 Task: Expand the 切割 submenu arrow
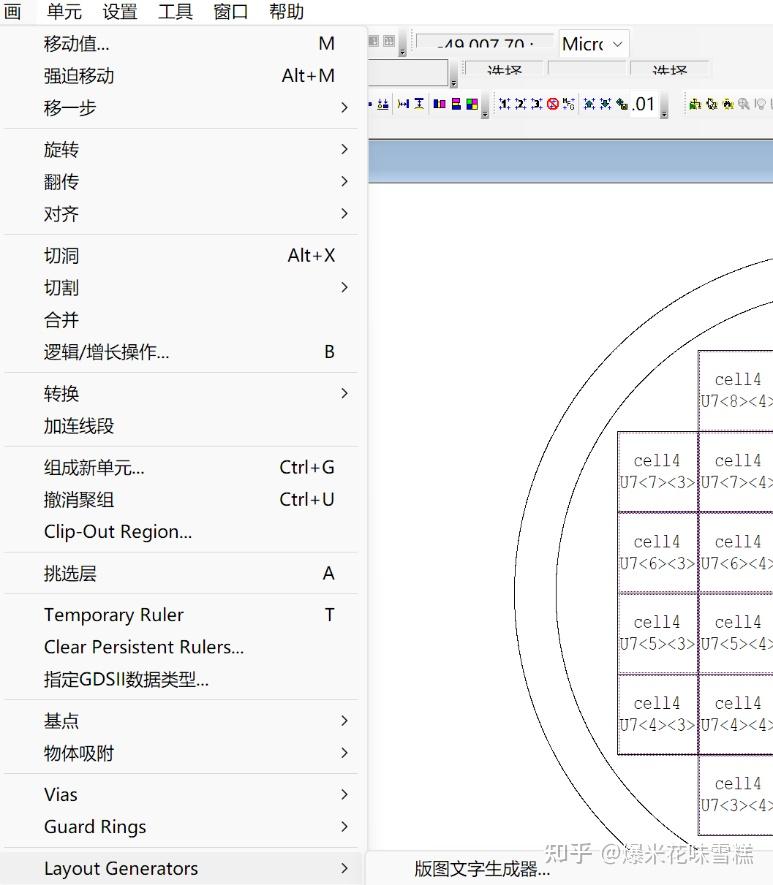344,287
